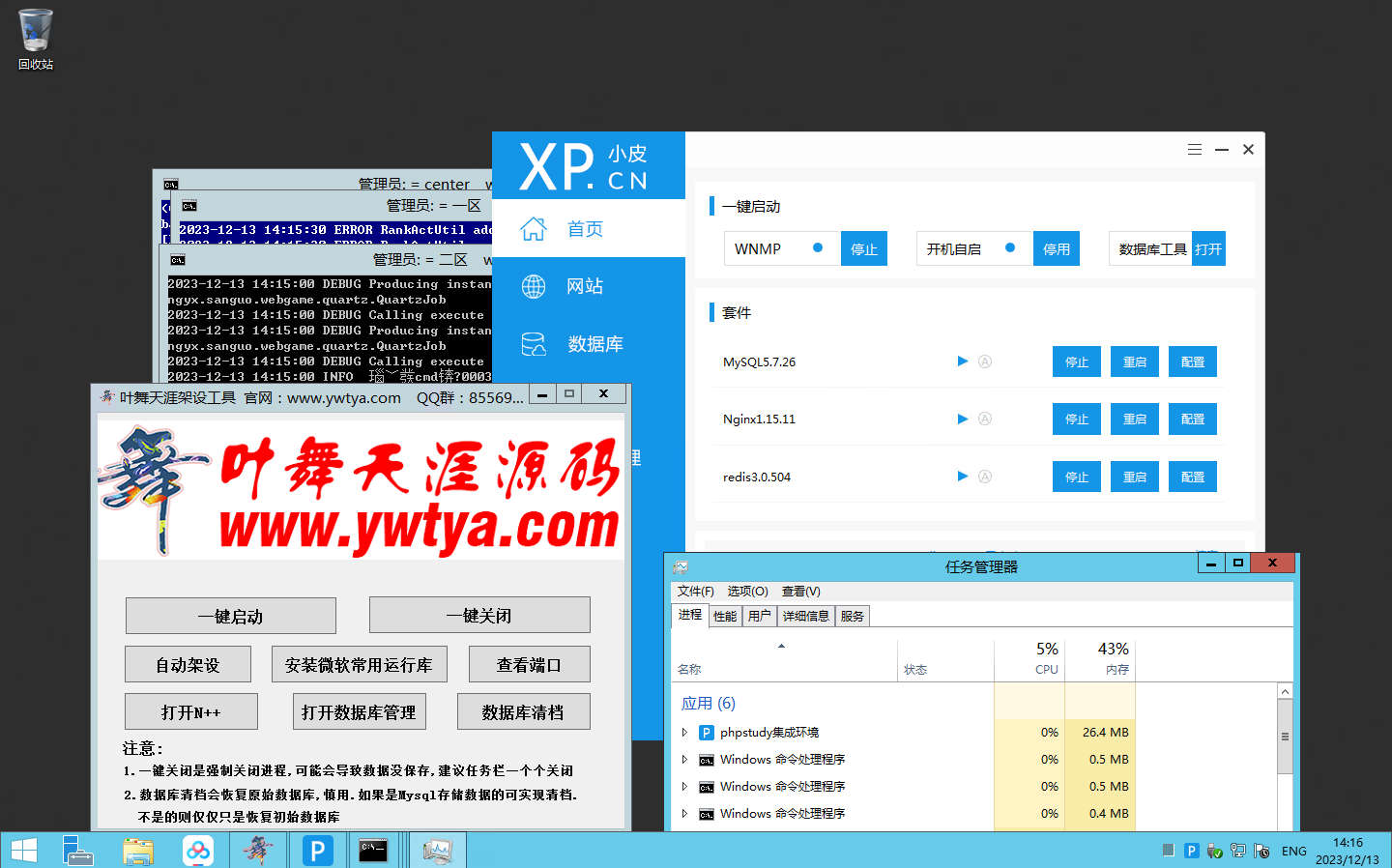Viewport: 1392px width, 868px height.
Task: Click the network icon in the system tray
Action: click(1237, 851)
